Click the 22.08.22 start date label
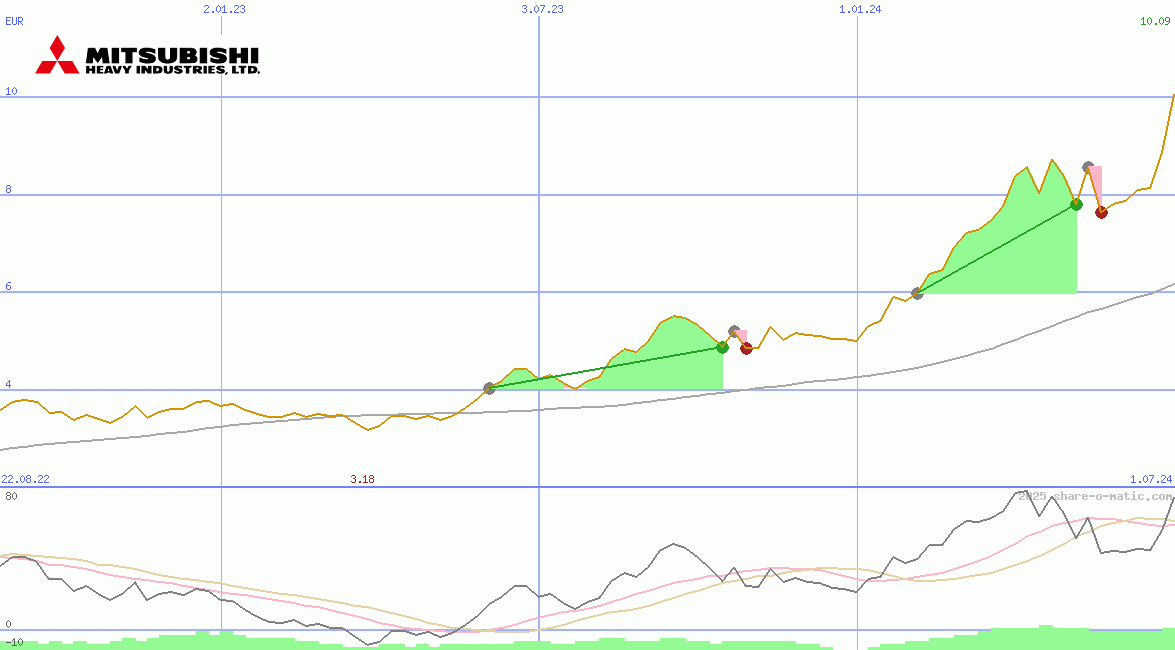1175x650 pixels. pos(25,479)
